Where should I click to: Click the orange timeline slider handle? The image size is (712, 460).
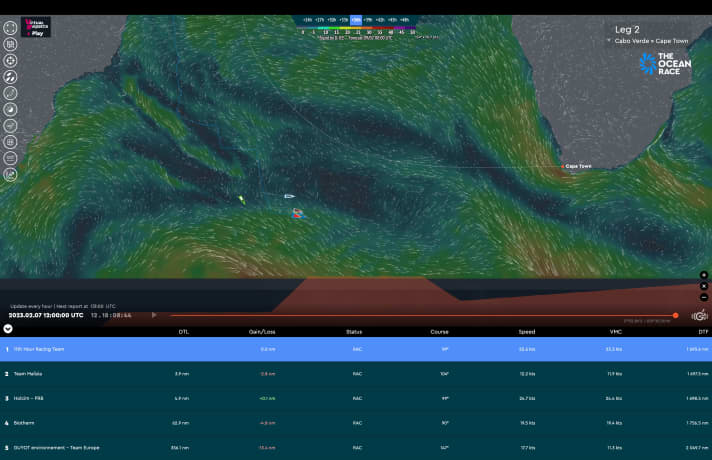click(x=676, y=315)
